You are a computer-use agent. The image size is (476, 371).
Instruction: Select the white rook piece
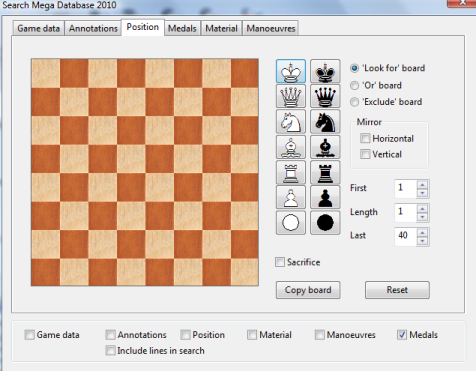291,172
